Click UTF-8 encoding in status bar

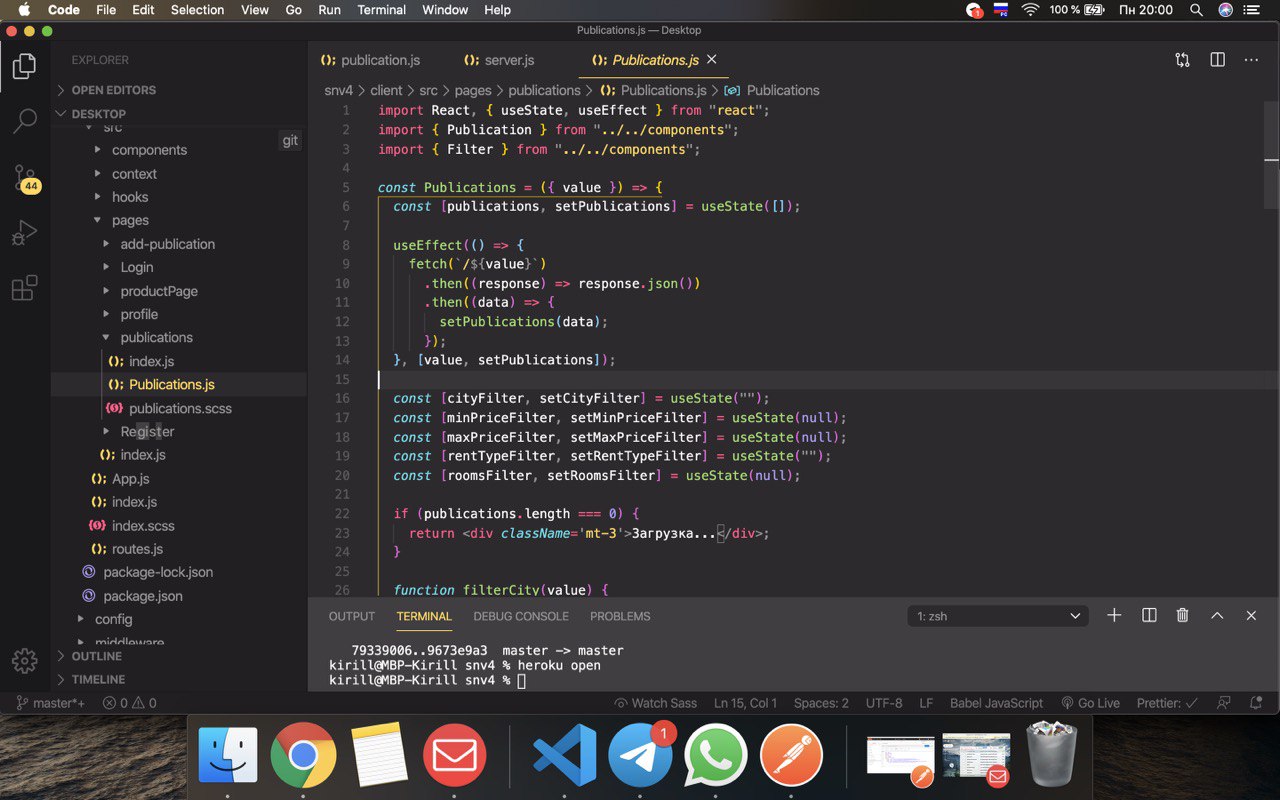pos(884,703)
